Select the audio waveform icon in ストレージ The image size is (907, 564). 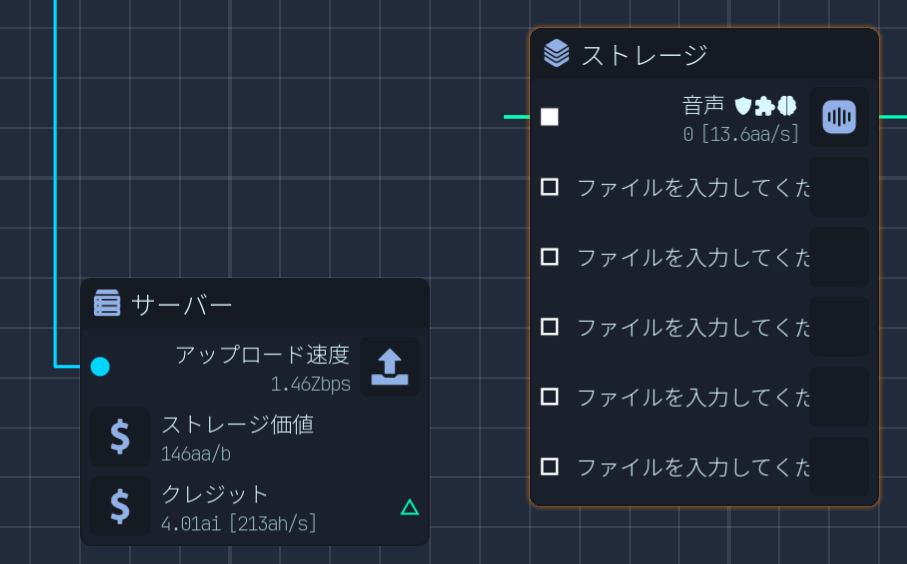click(x=839, y=117)
